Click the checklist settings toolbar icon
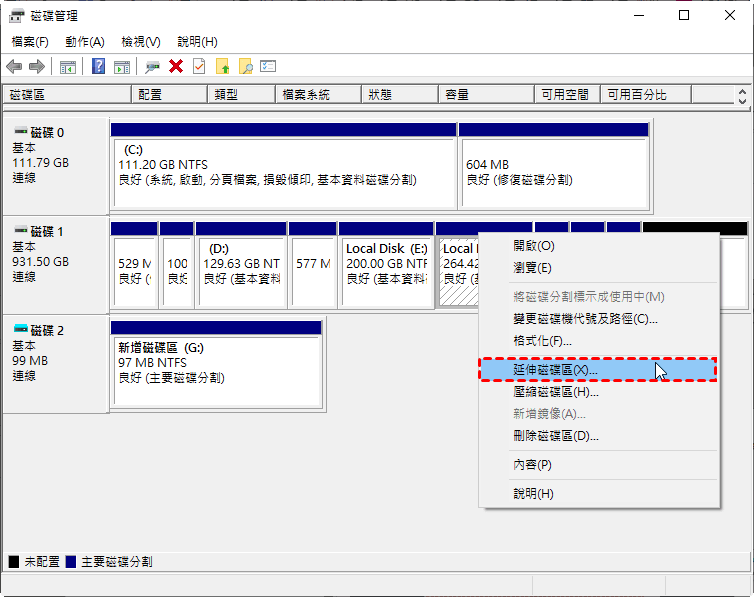The image size is (754, 597). (268, 66)
